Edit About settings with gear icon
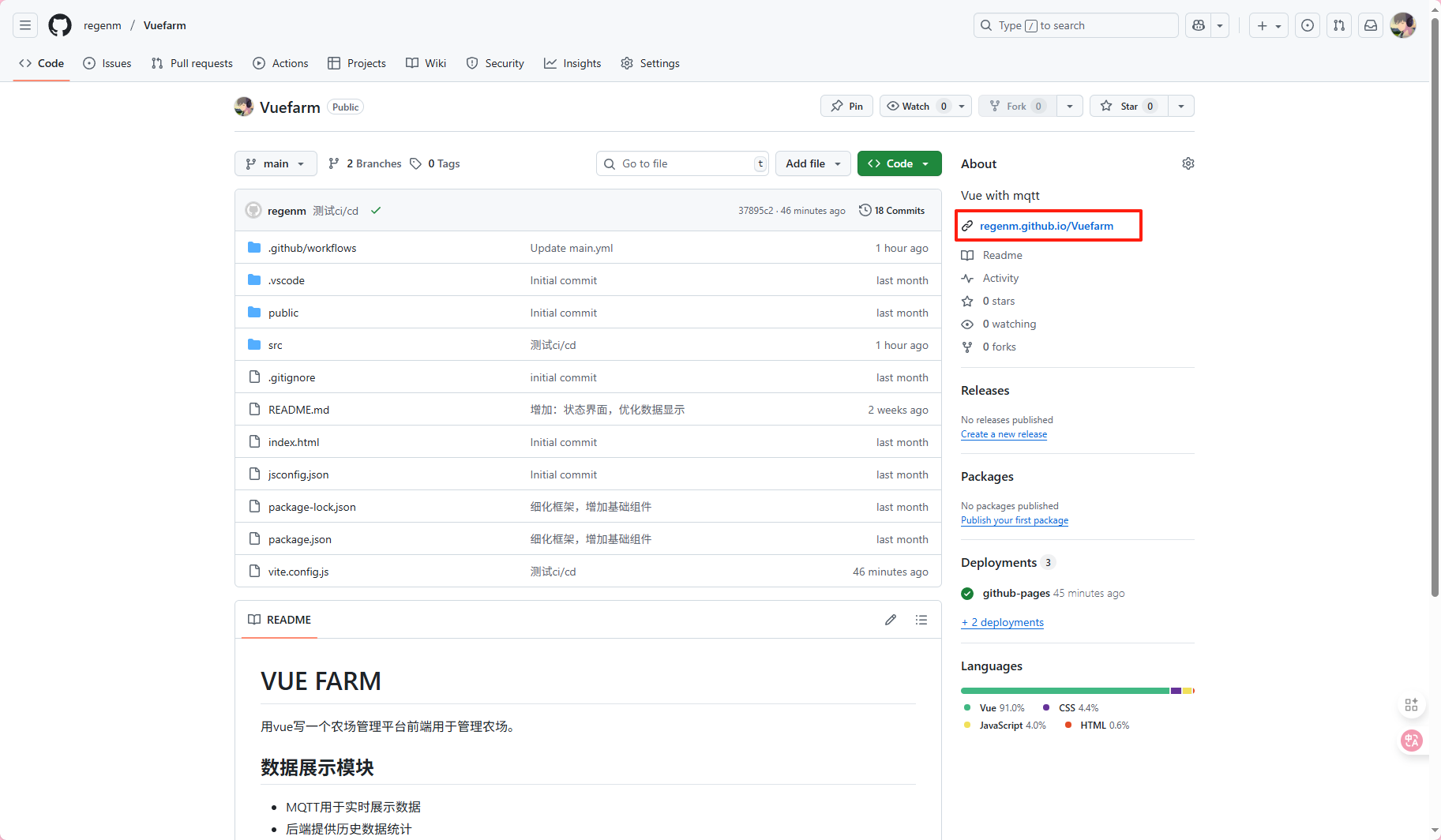This screenshot has height=840, width=1441. (x=1188, y=163)
